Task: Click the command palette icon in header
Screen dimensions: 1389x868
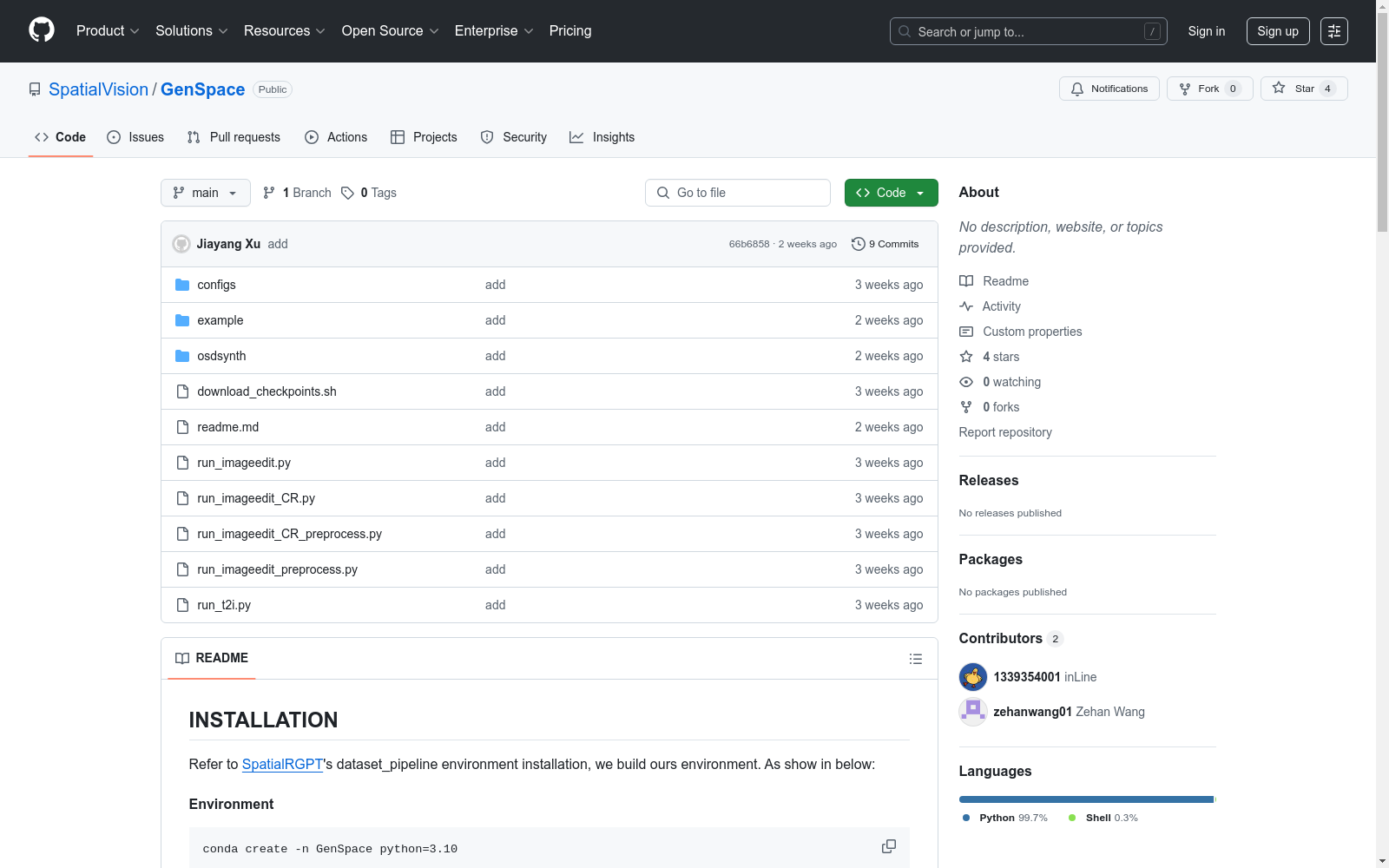Action: [1334, 31]
